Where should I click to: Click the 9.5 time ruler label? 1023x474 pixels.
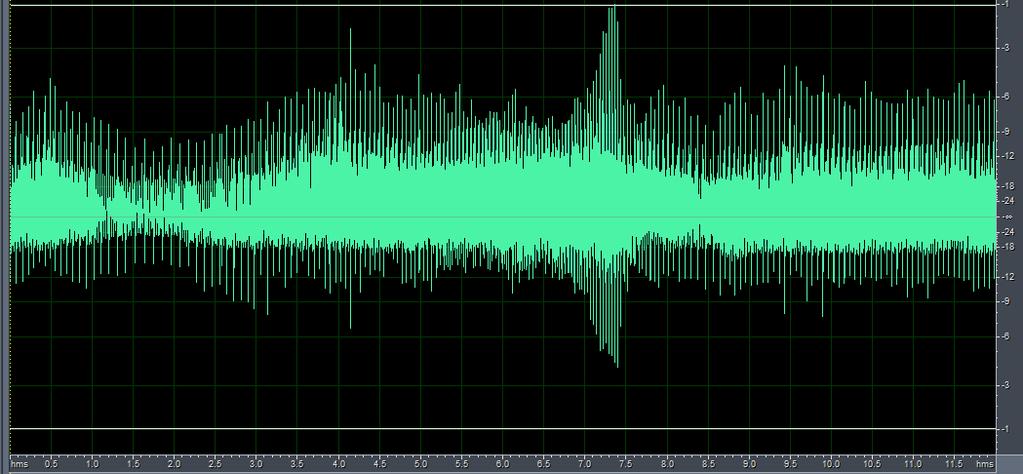click(x=790, y=464)
